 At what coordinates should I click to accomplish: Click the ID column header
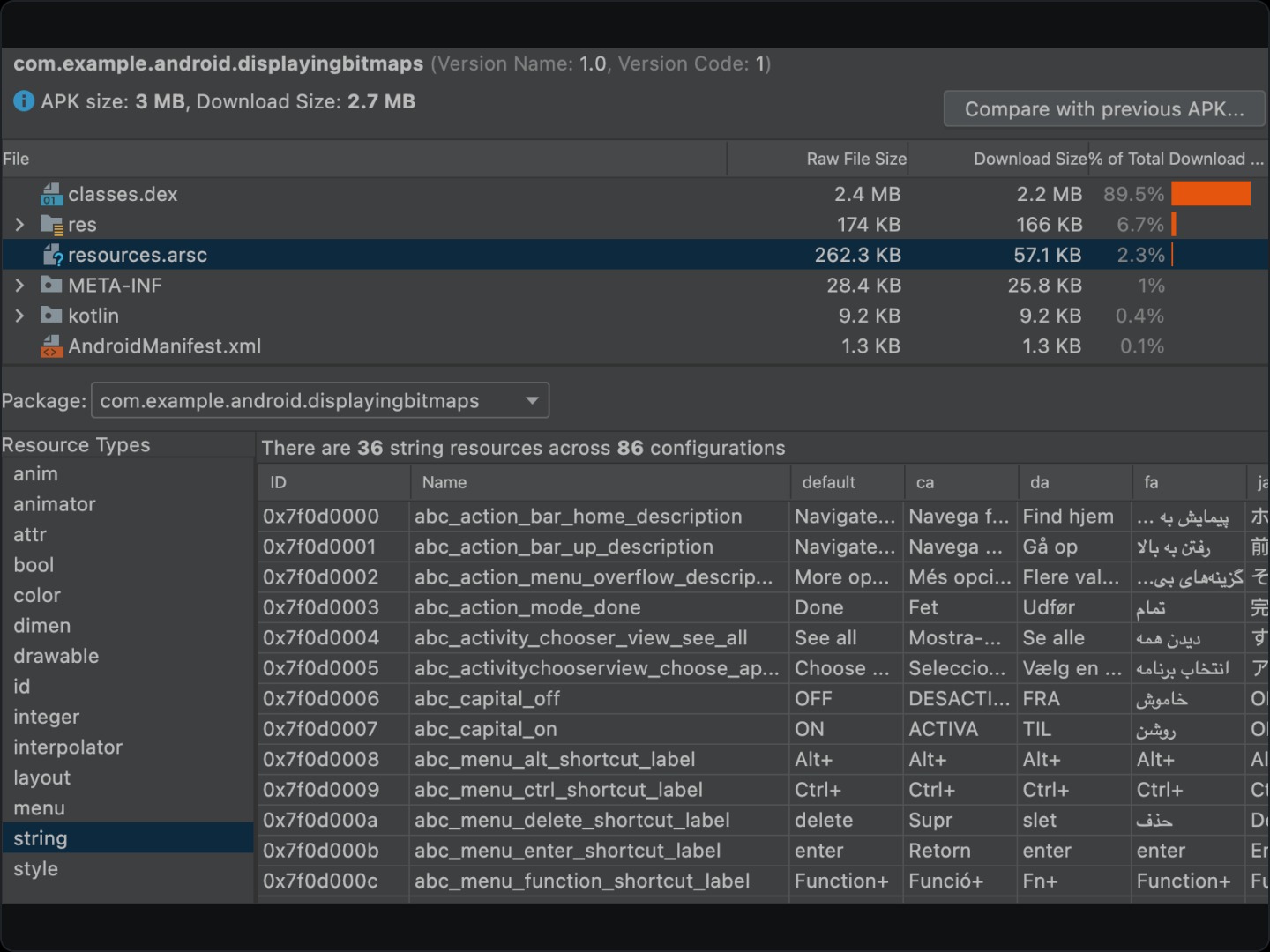point(334,482)
